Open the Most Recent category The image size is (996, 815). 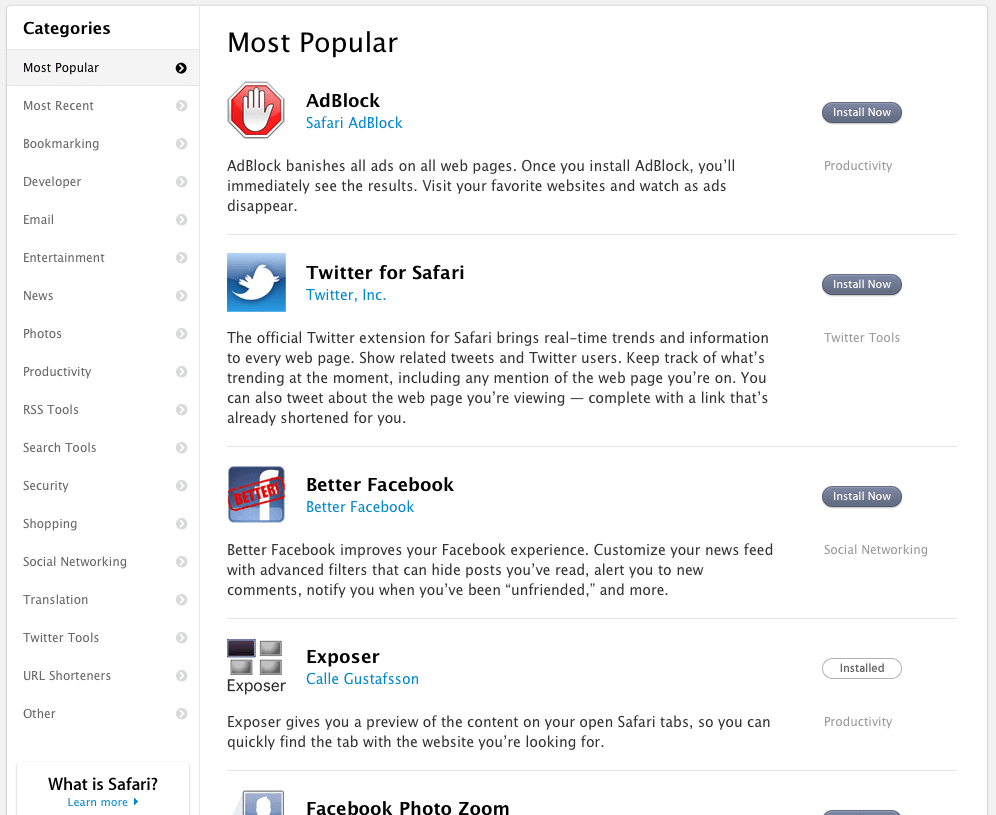103,105
